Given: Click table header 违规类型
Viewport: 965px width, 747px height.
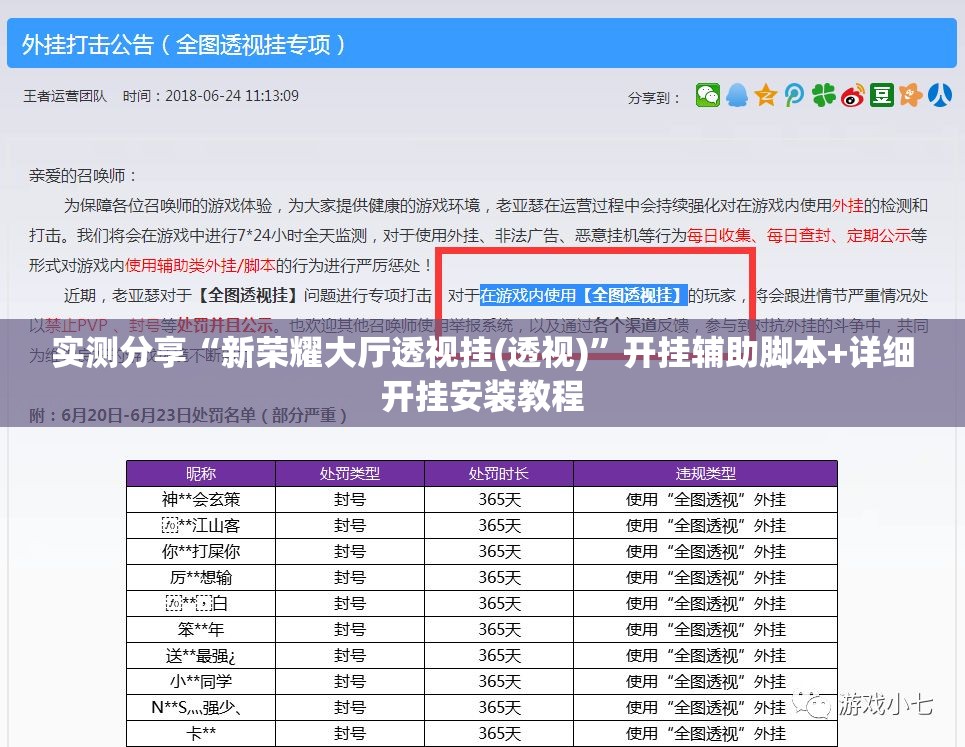Looking at the screenshot, I should point(705,473).
